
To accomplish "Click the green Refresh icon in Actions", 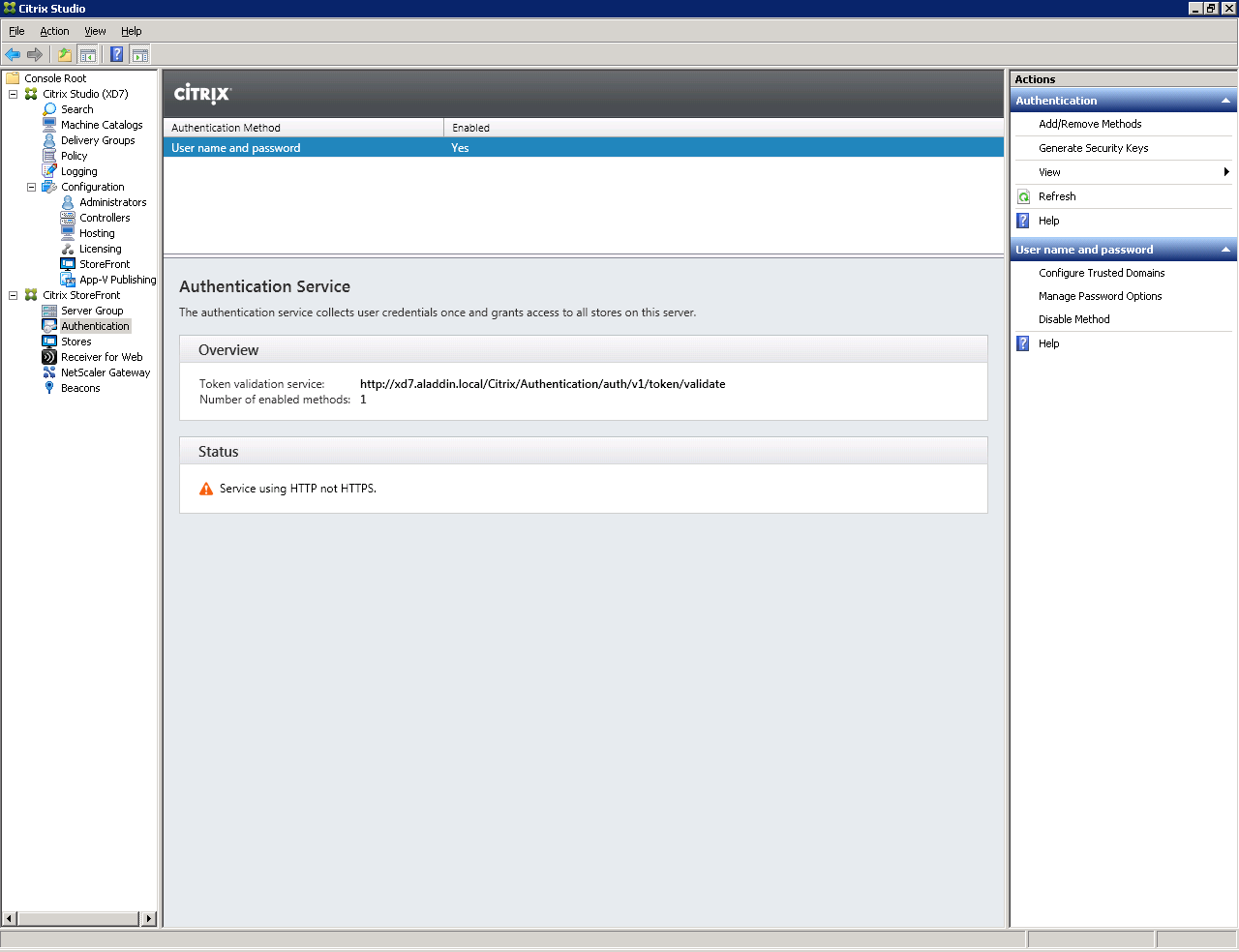I will click(x=1024, y=196).
